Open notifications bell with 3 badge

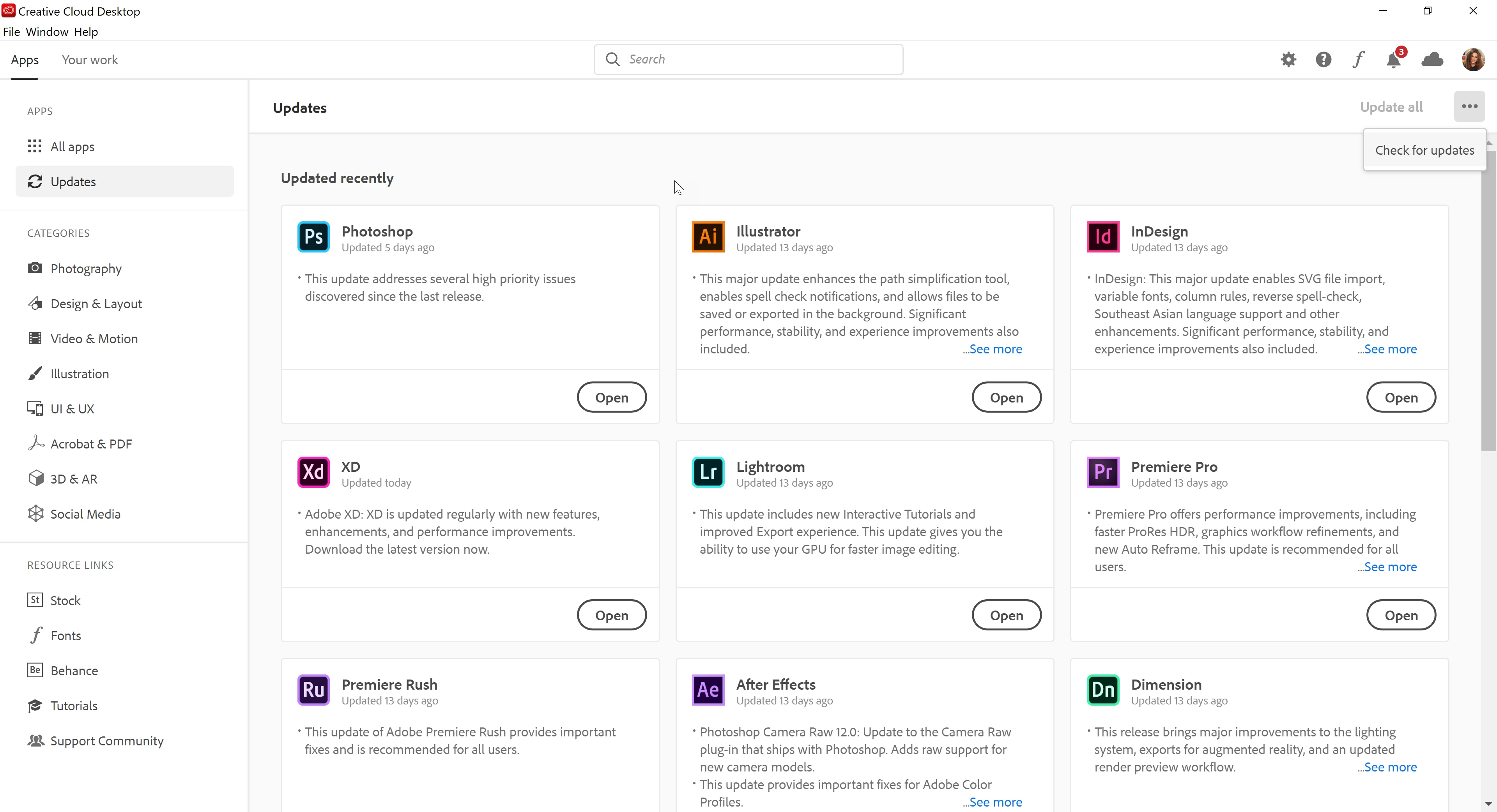[x=1394, y=60]
